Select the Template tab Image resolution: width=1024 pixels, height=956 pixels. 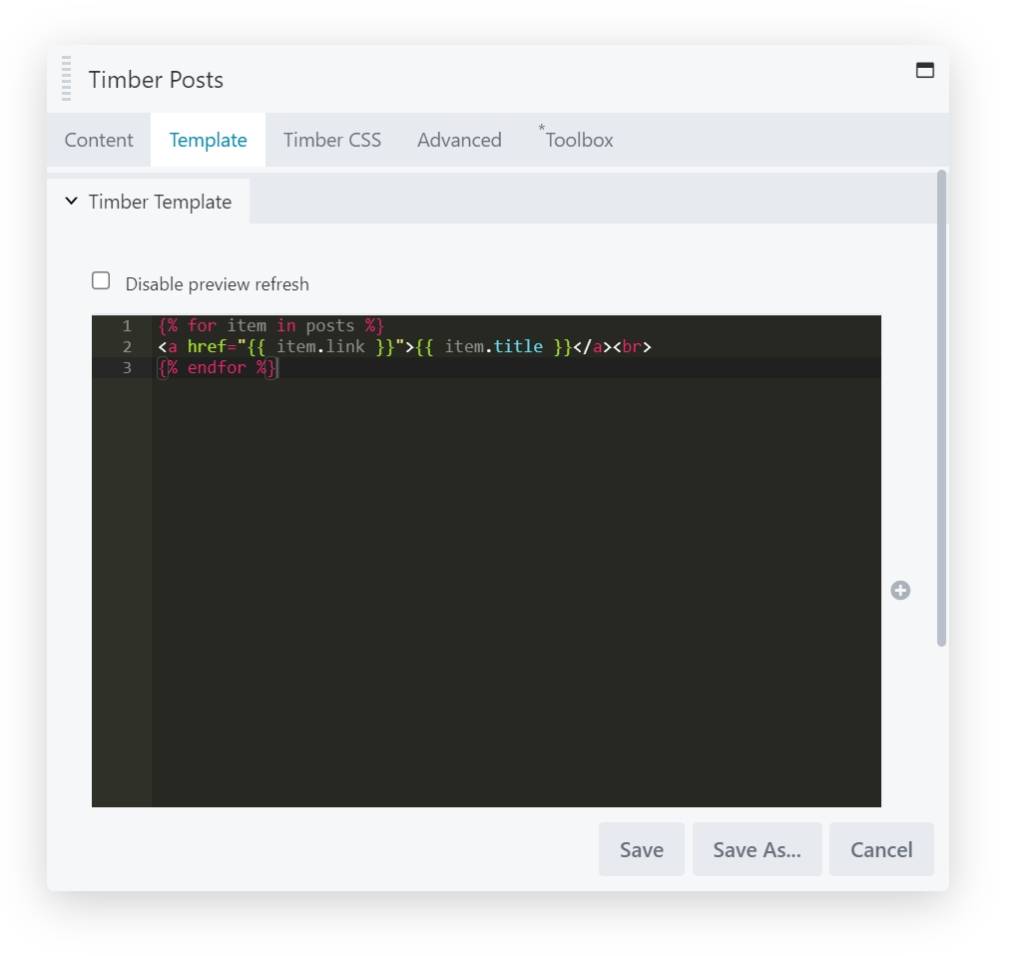207,140
